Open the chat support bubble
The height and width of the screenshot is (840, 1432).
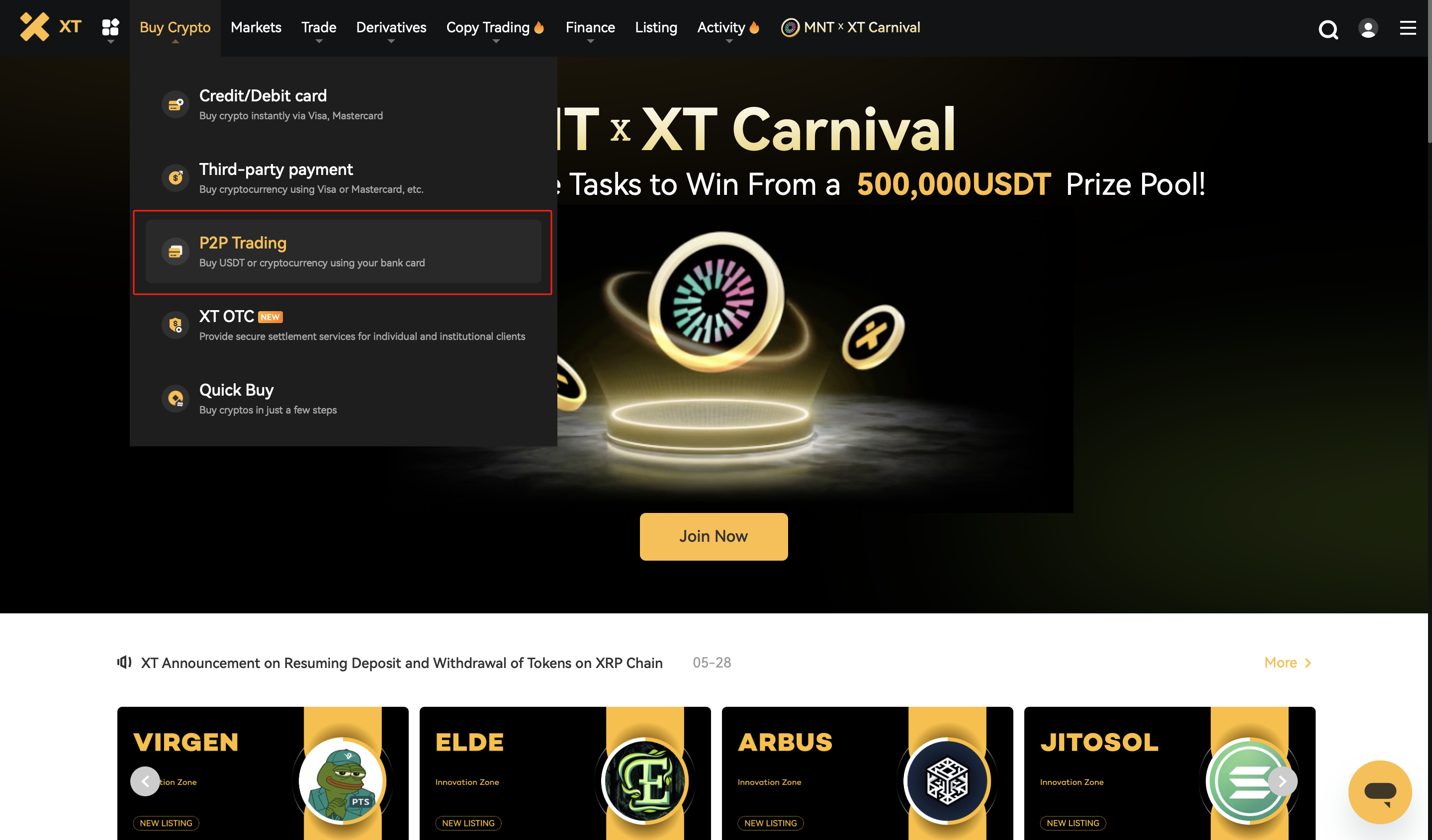pos(1380,792)
